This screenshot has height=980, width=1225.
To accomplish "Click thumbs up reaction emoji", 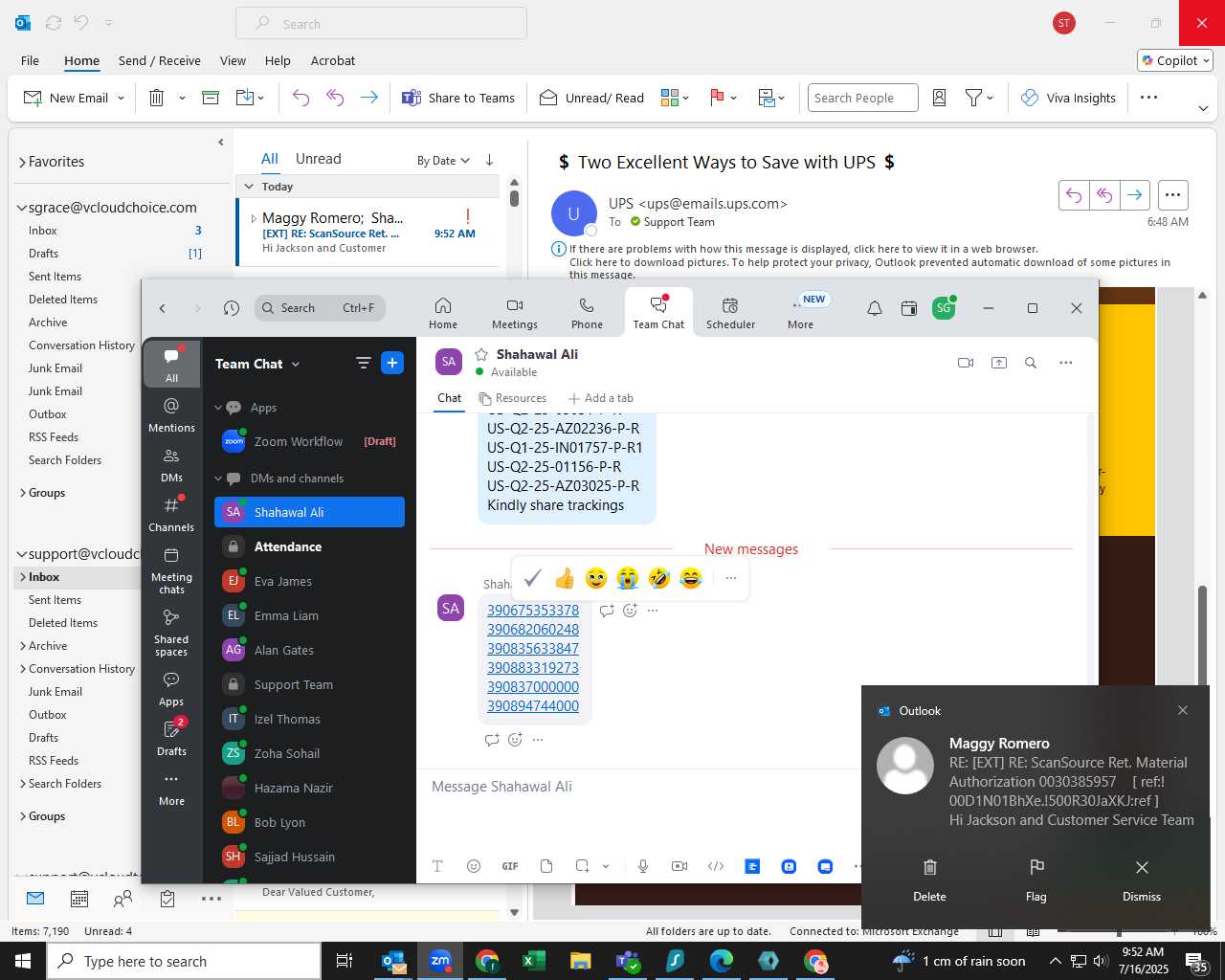I will [565, 578].
